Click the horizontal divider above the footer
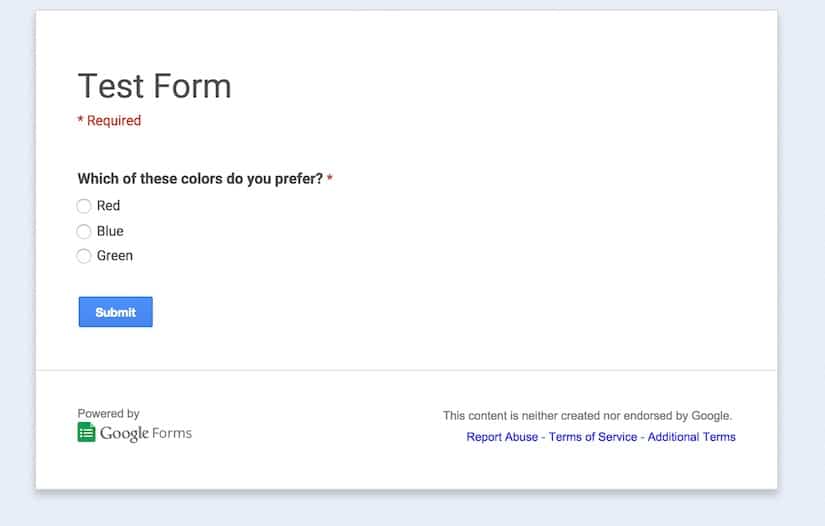Screen dimensions: 825x526 [406, 370]
